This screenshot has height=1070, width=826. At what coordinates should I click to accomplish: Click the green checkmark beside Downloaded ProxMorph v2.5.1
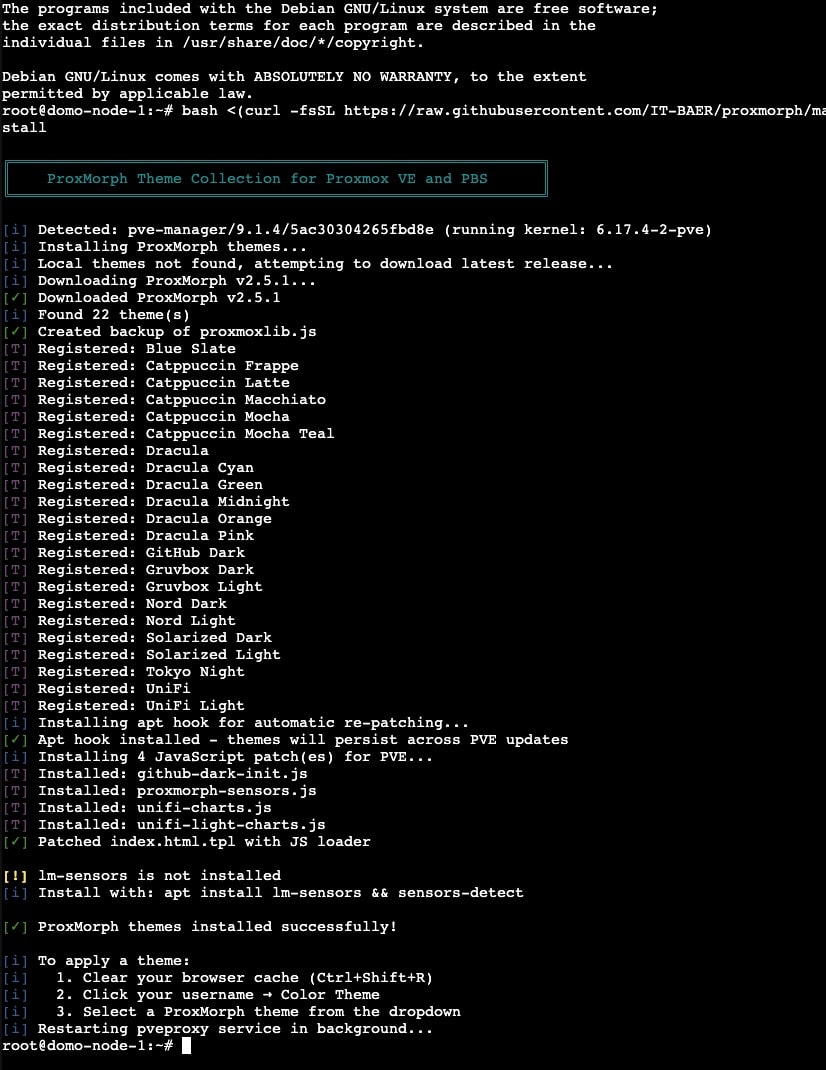16,297
